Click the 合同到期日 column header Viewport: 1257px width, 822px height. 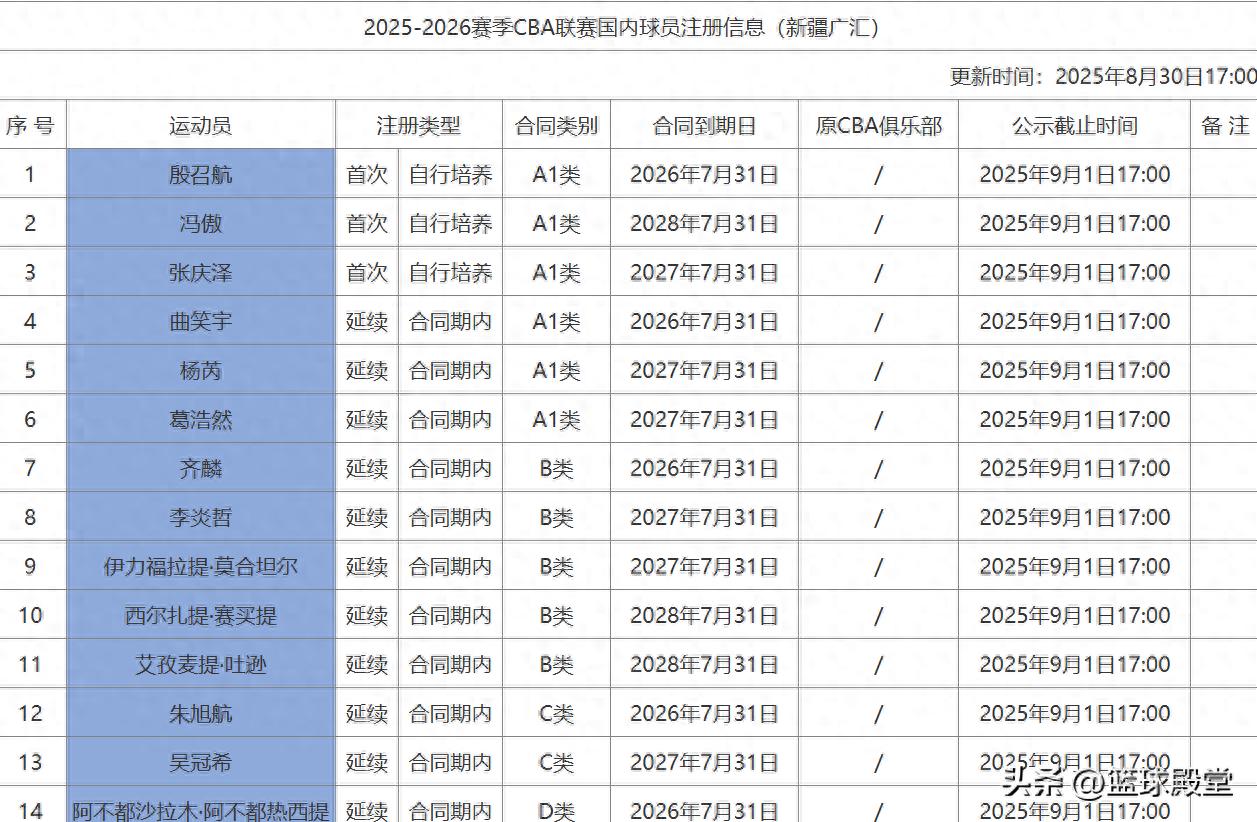[x=704, y=126]
